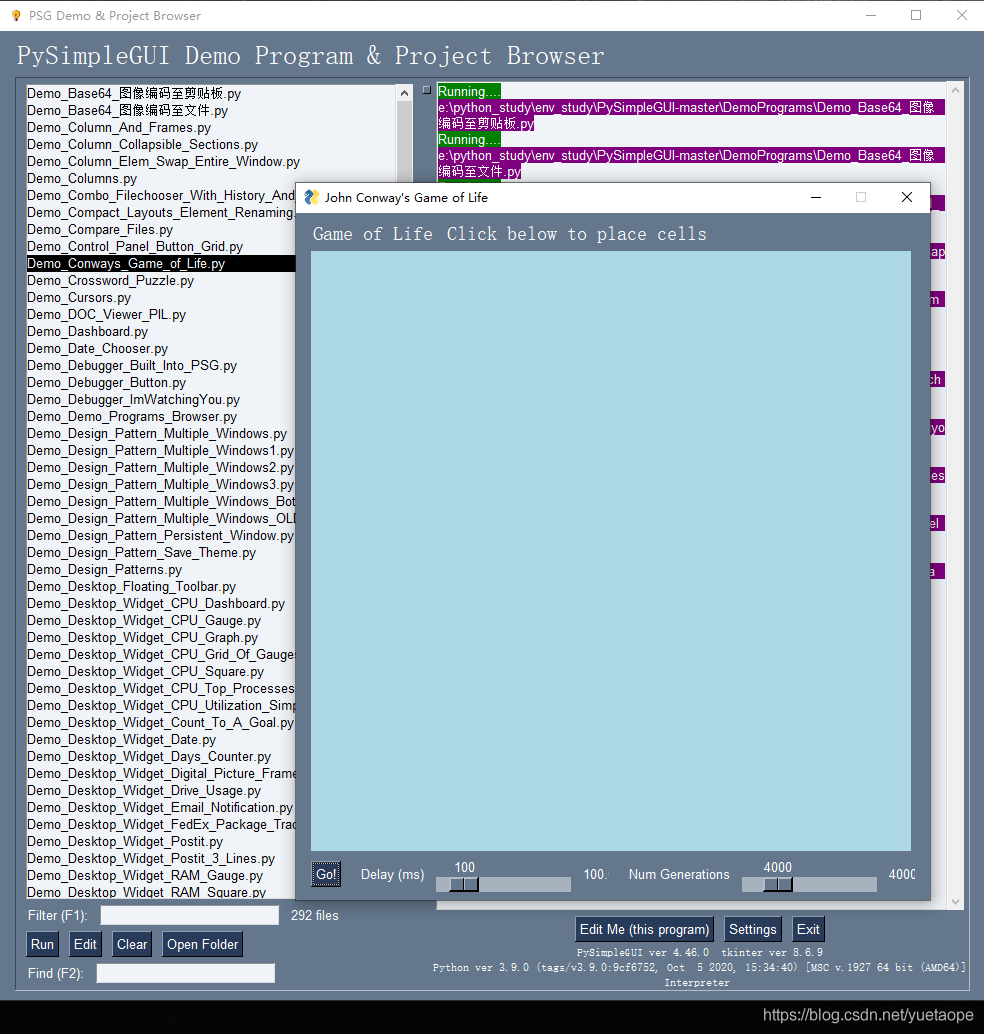The width and height of the screenshot is (984, 1034).
Task: Toggle the small square handle beside output panel
Action: [427, 90]
